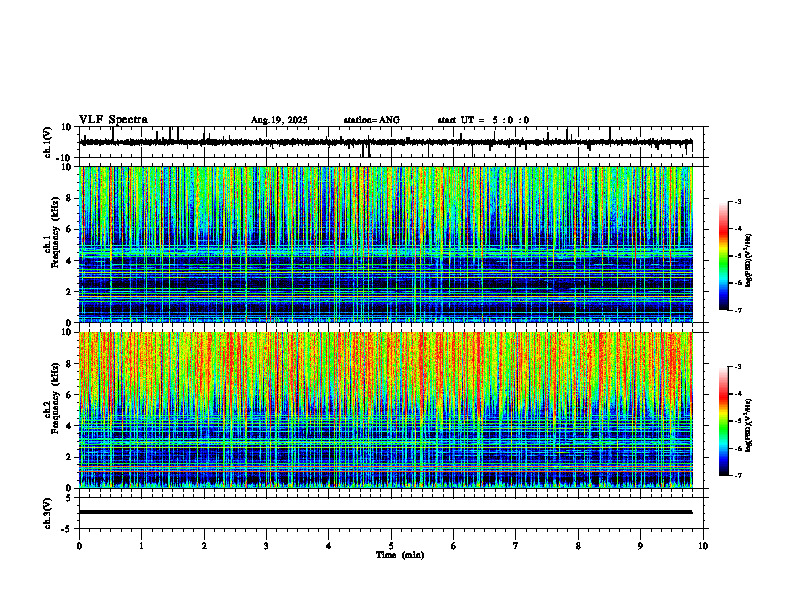Click the "ch.3(V)" axis label
792x612 pixels.
tap(48, 513)
